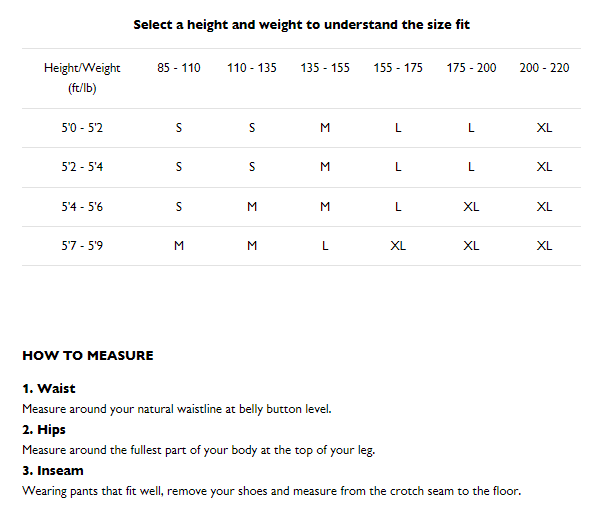Select the 110 - 135 weight column header

pos(252,68)
